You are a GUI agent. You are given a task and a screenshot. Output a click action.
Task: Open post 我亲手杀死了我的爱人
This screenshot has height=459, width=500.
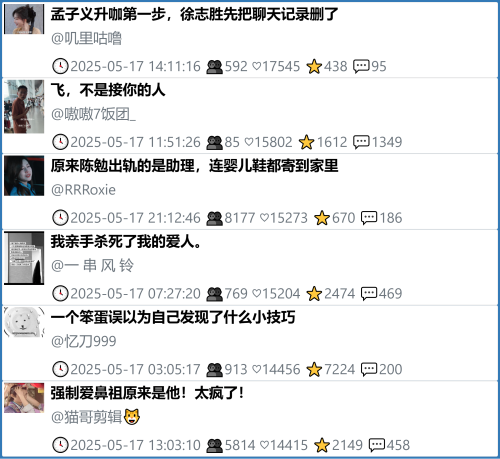tap(126, 241)
